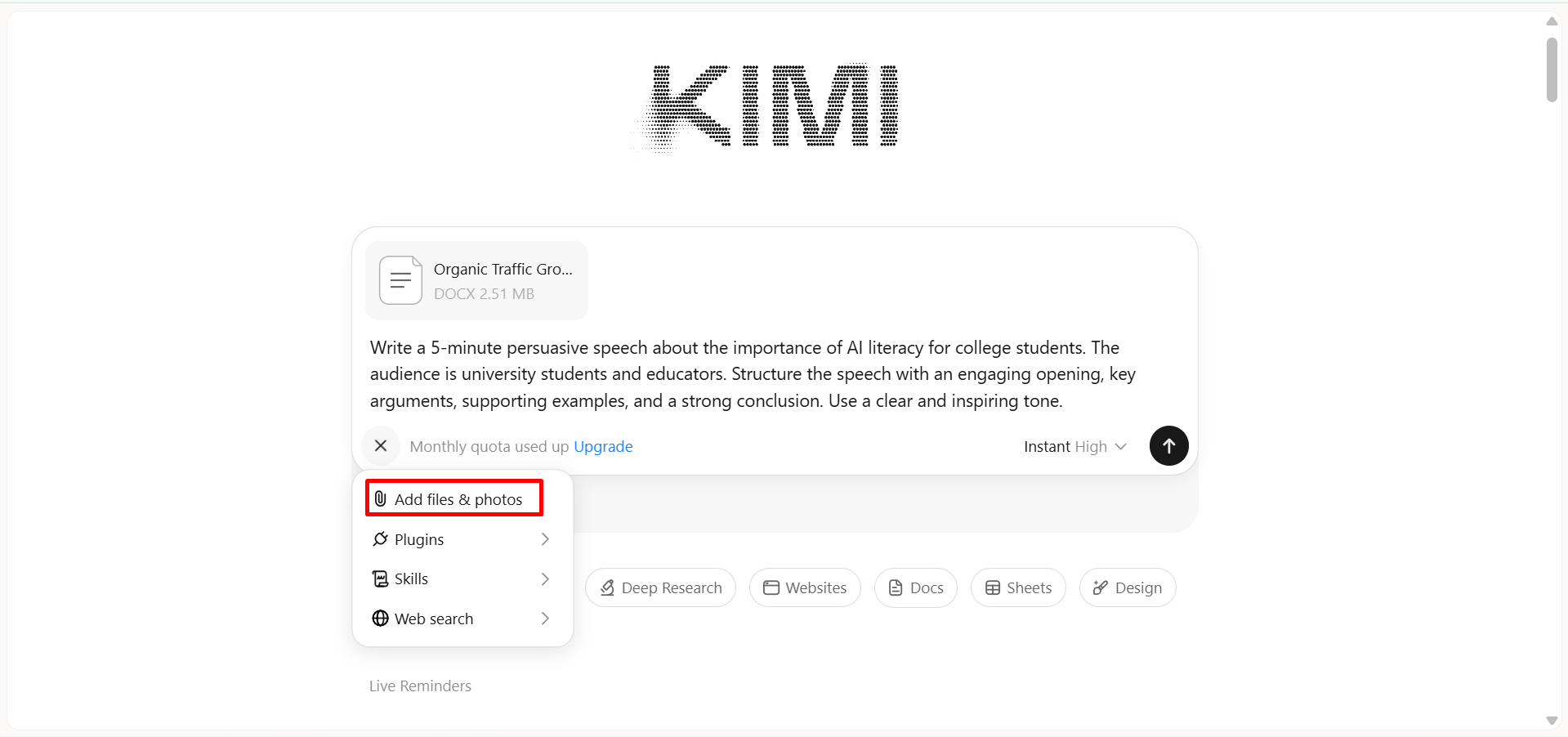1568x737 pixels.
Task: Expand the Plugins submenu chevron
Action: pos(545,539)
